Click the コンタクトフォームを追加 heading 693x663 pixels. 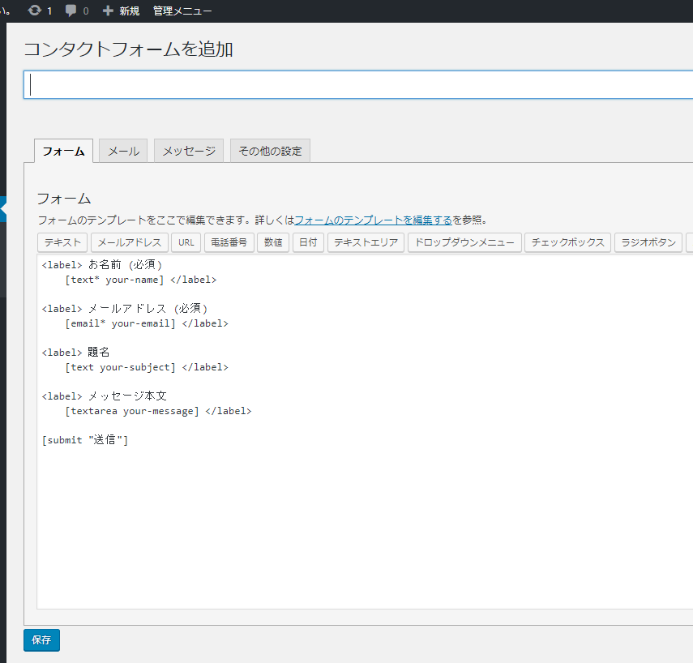click(128, 49)
